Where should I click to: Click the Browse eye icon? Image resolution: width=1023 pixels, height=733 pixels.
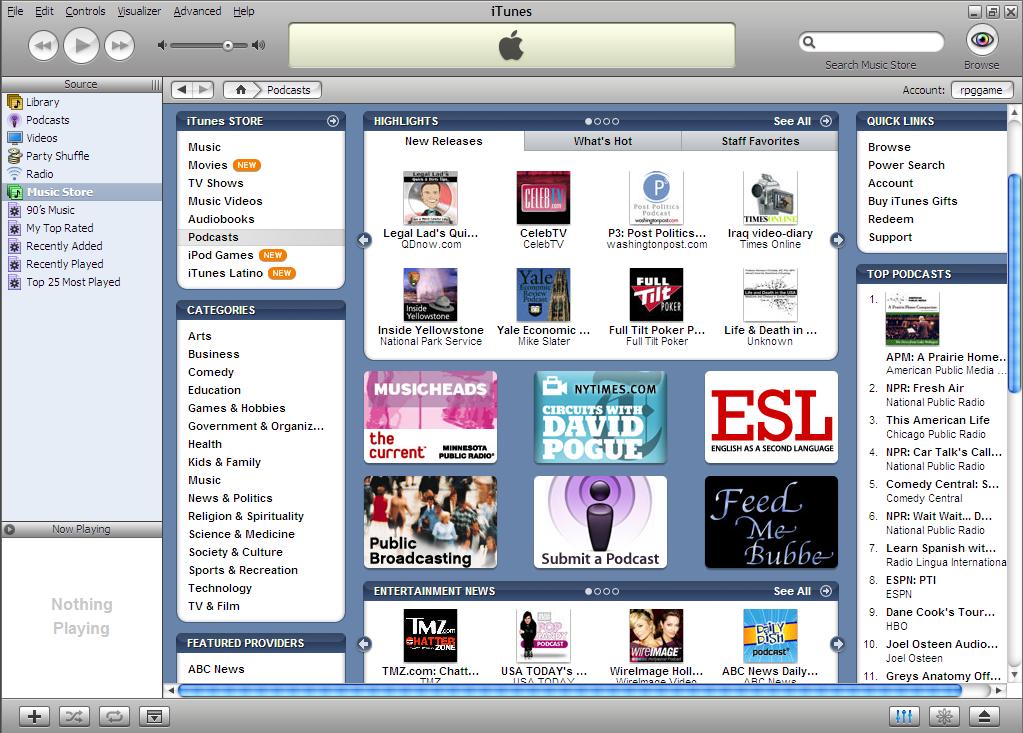pos(982,40)
